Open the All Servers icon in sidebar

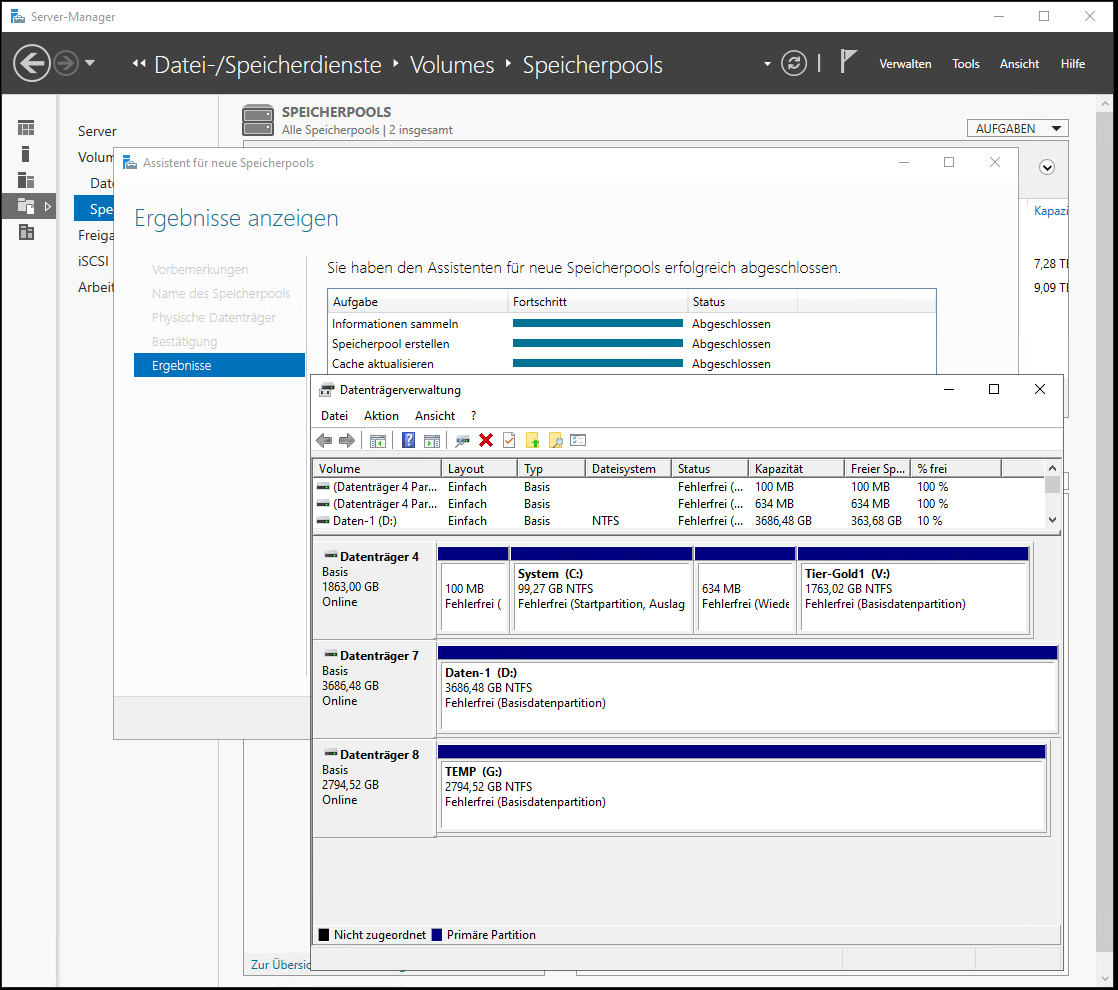[x=26, y=180]
